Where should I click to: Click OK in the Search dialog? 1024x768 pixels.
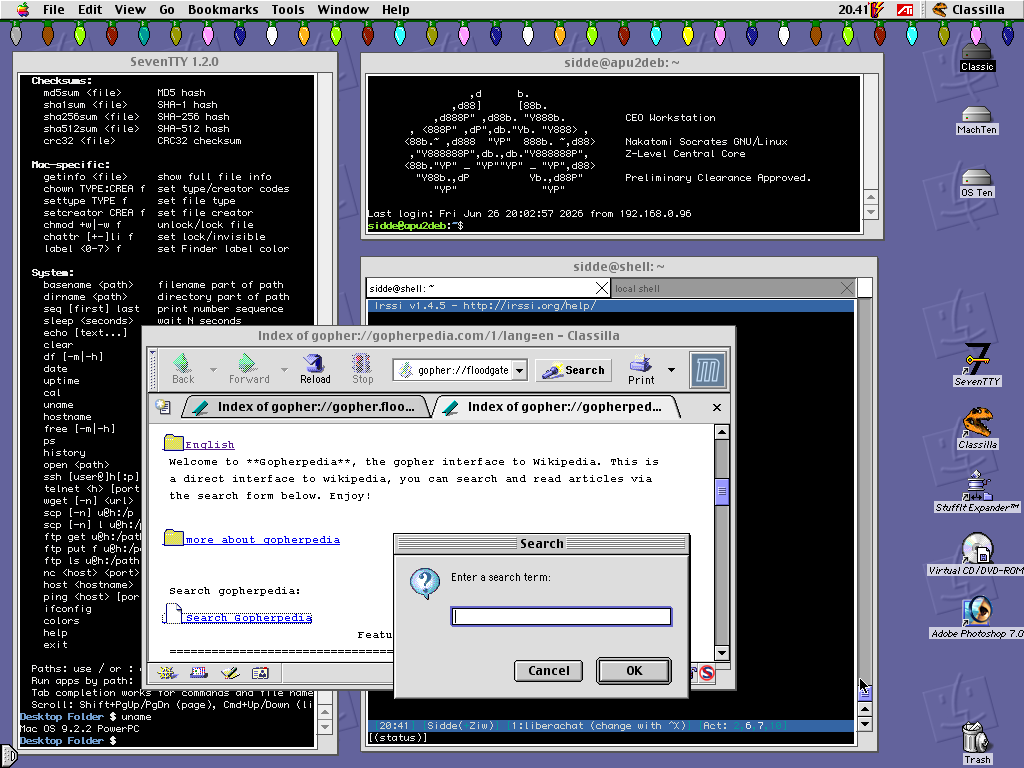[633, 671]
